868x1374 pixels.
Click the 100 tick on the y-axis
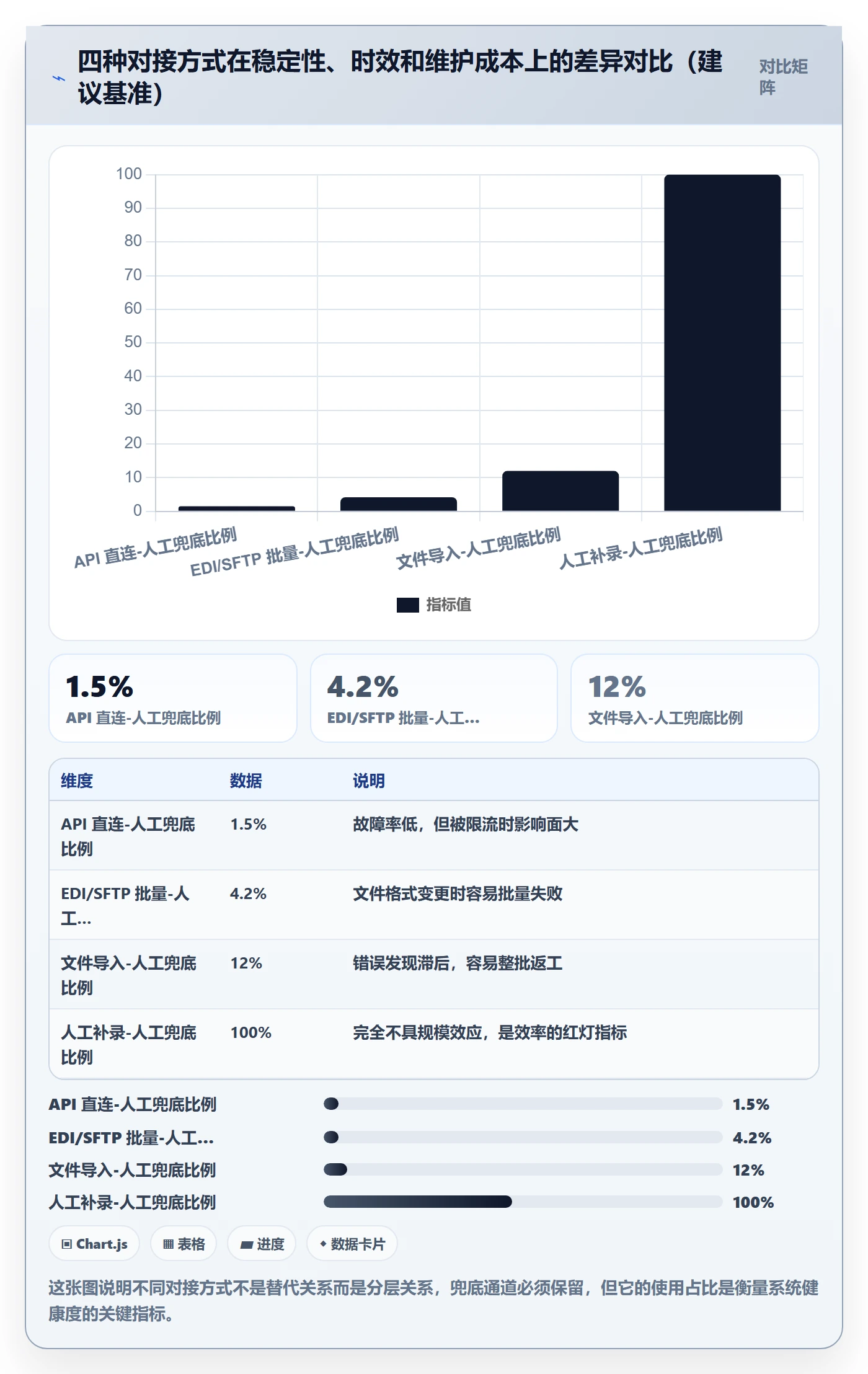coord(129,174)
